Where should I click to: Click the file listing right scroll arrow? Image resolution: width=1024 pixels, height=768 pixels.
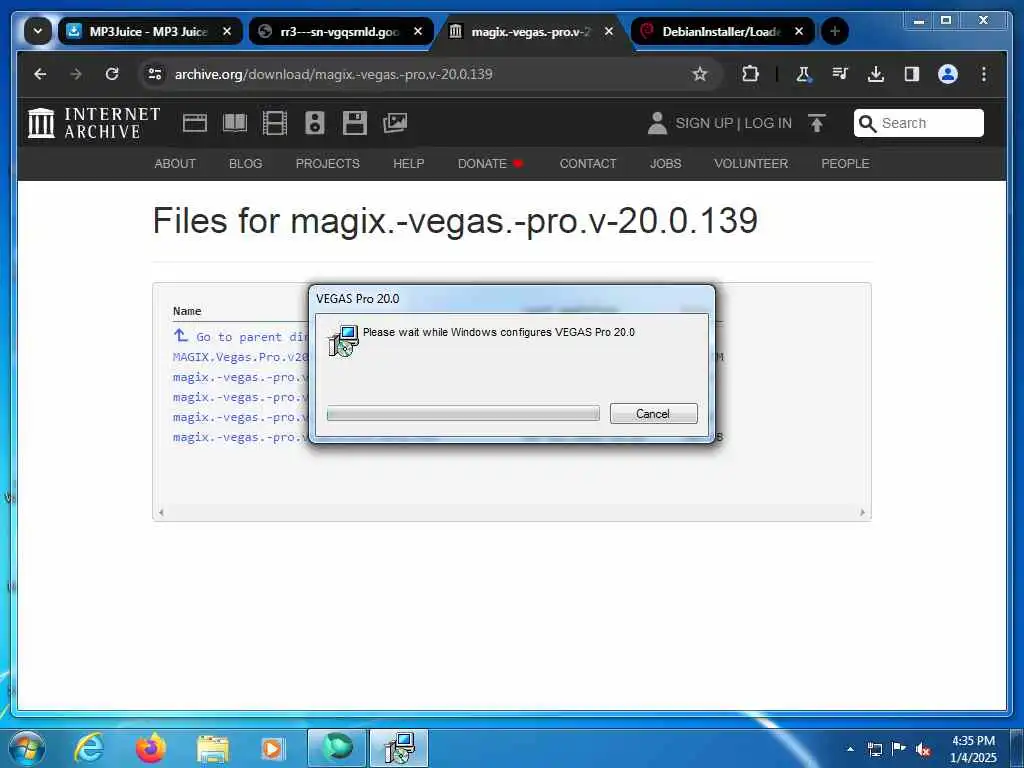click(862, 513)
